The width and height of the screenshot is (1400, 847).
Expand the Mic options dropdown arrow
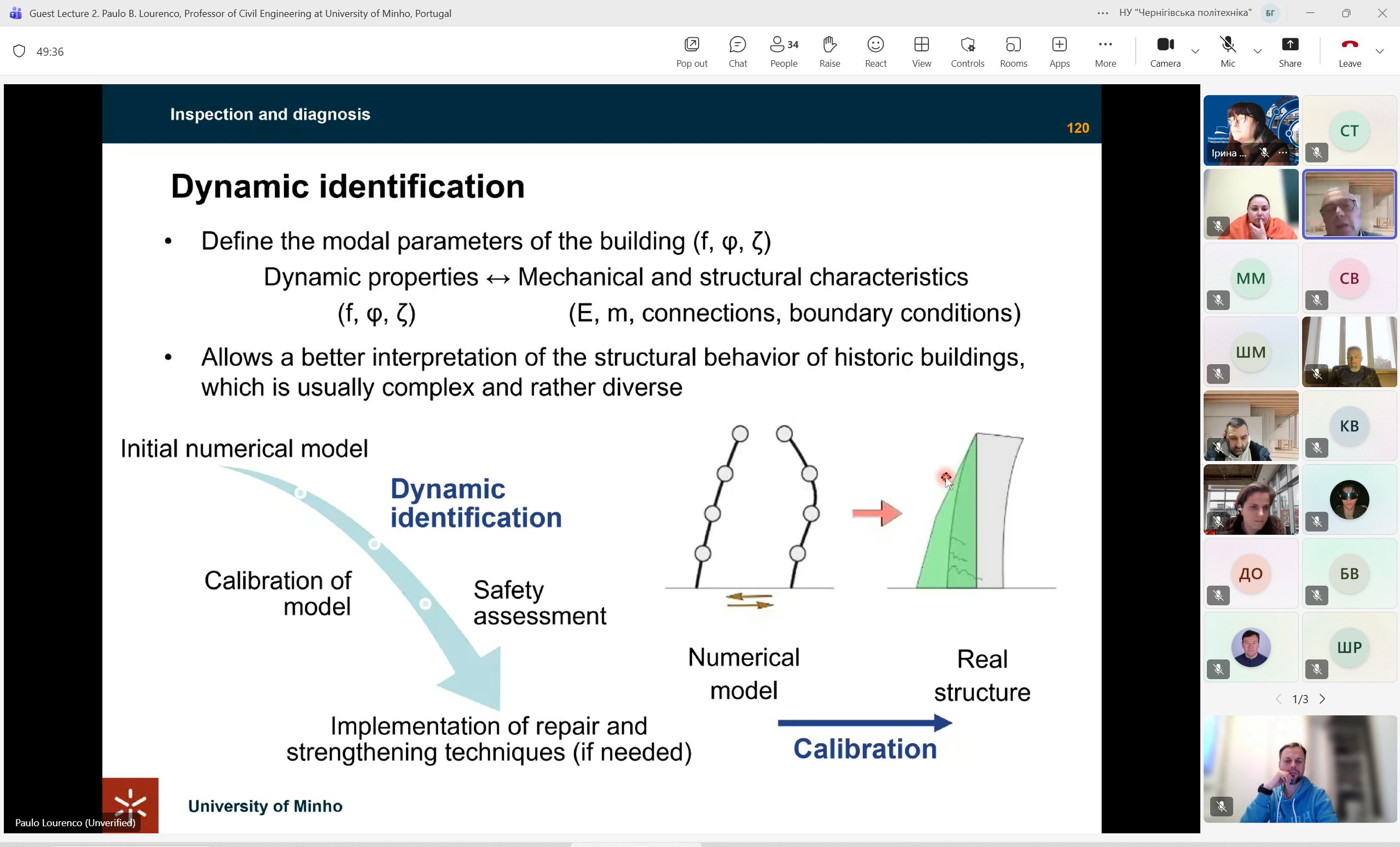(x=1257, y=52)
